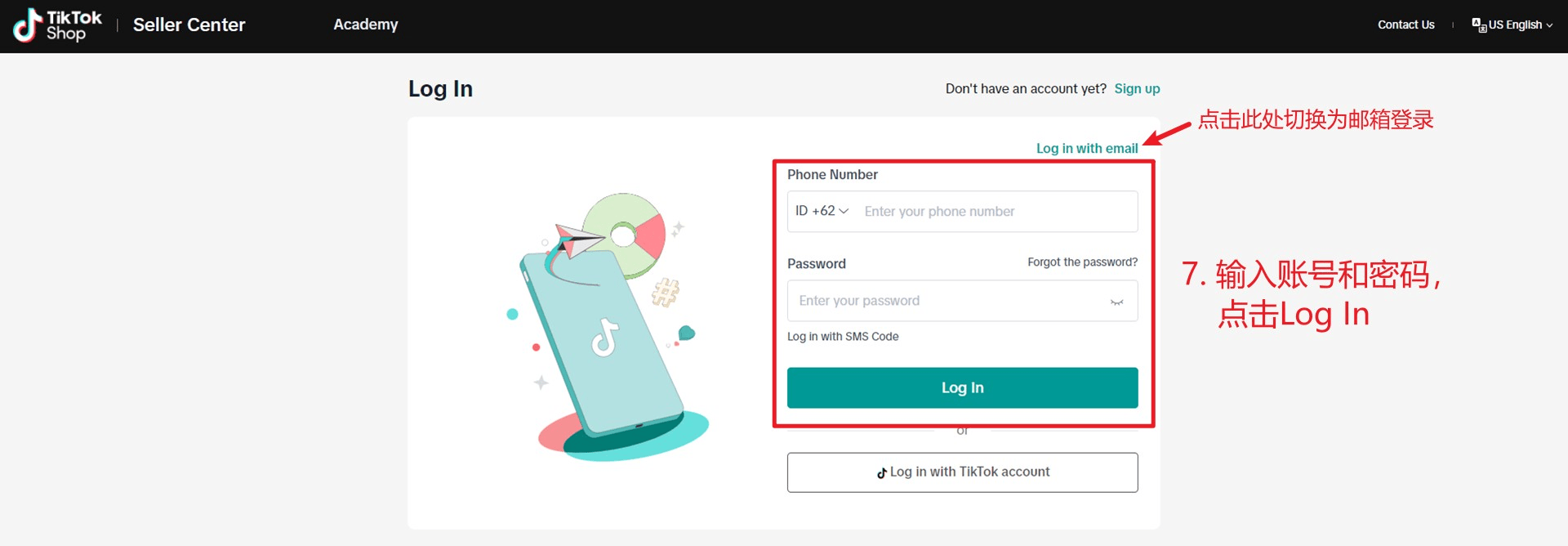Open the Contact Us link

point(1405,25)
